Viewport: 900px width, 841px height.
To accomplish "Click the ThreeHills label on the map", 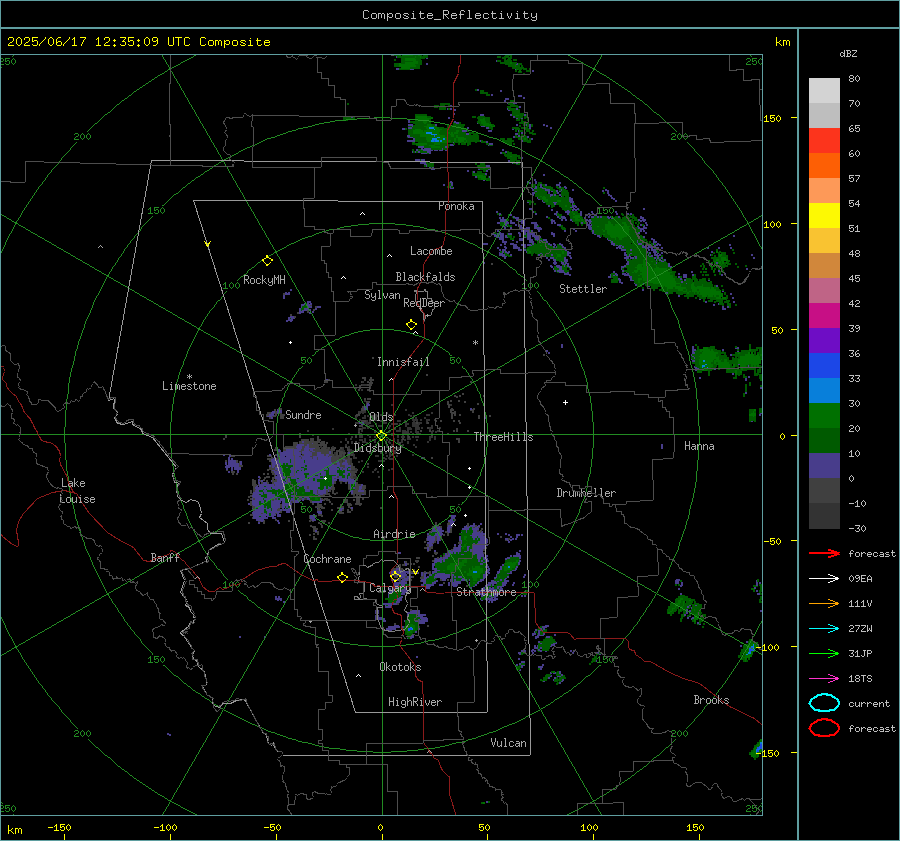I will point(503,437).
